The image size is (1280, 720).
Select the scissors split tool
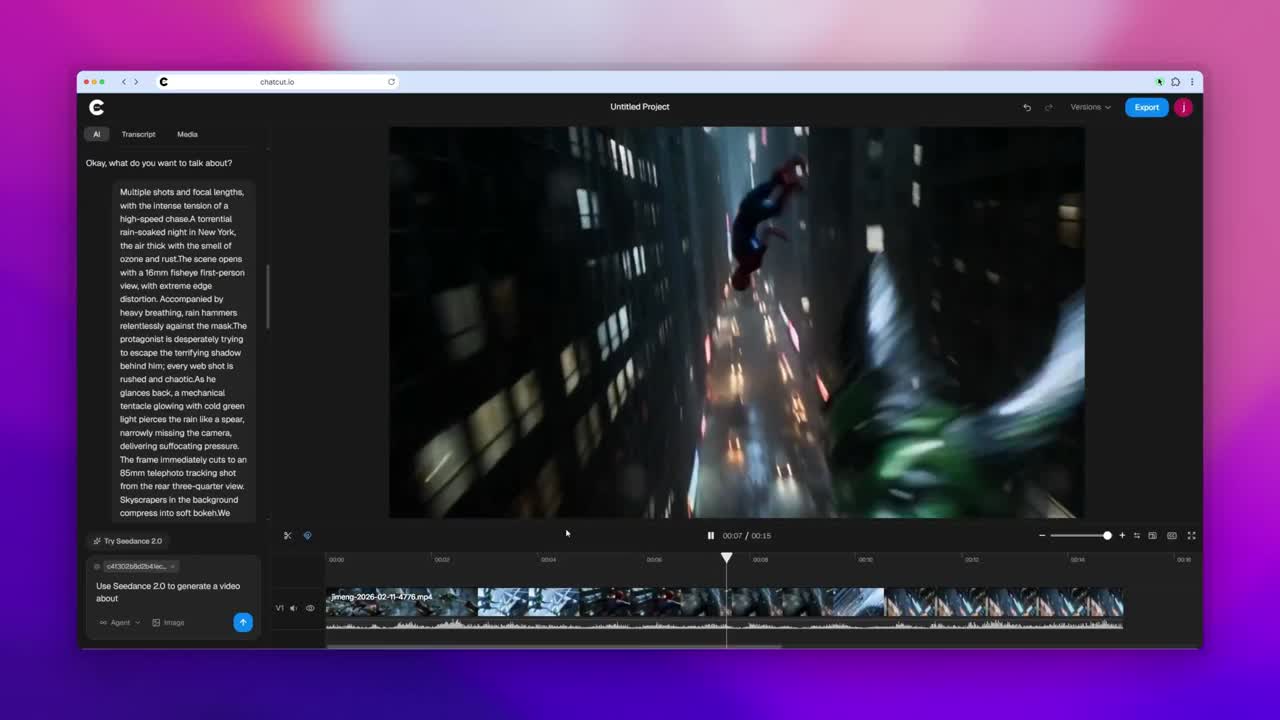coord(288,536)
